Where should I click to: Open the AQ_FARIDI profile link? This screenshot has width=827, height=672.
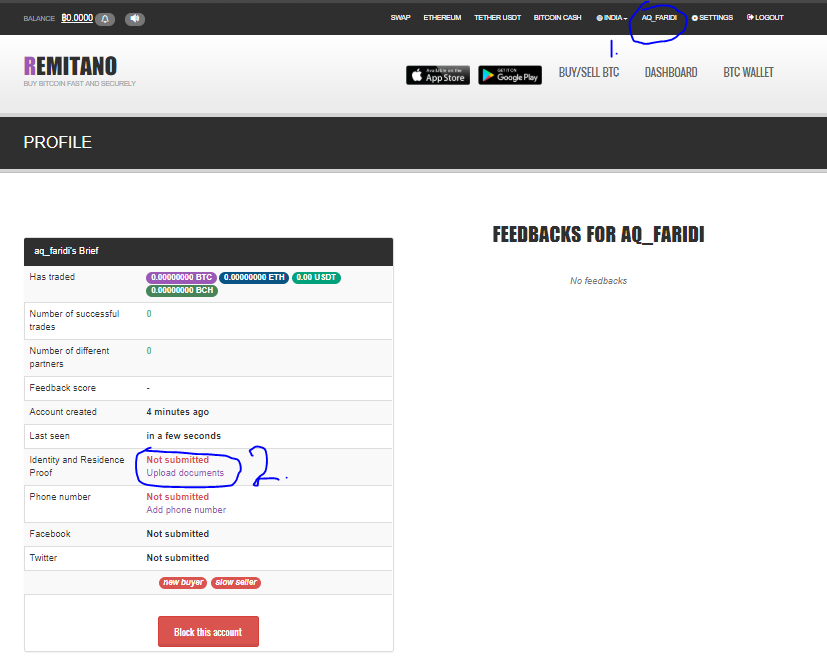(659, 18)
